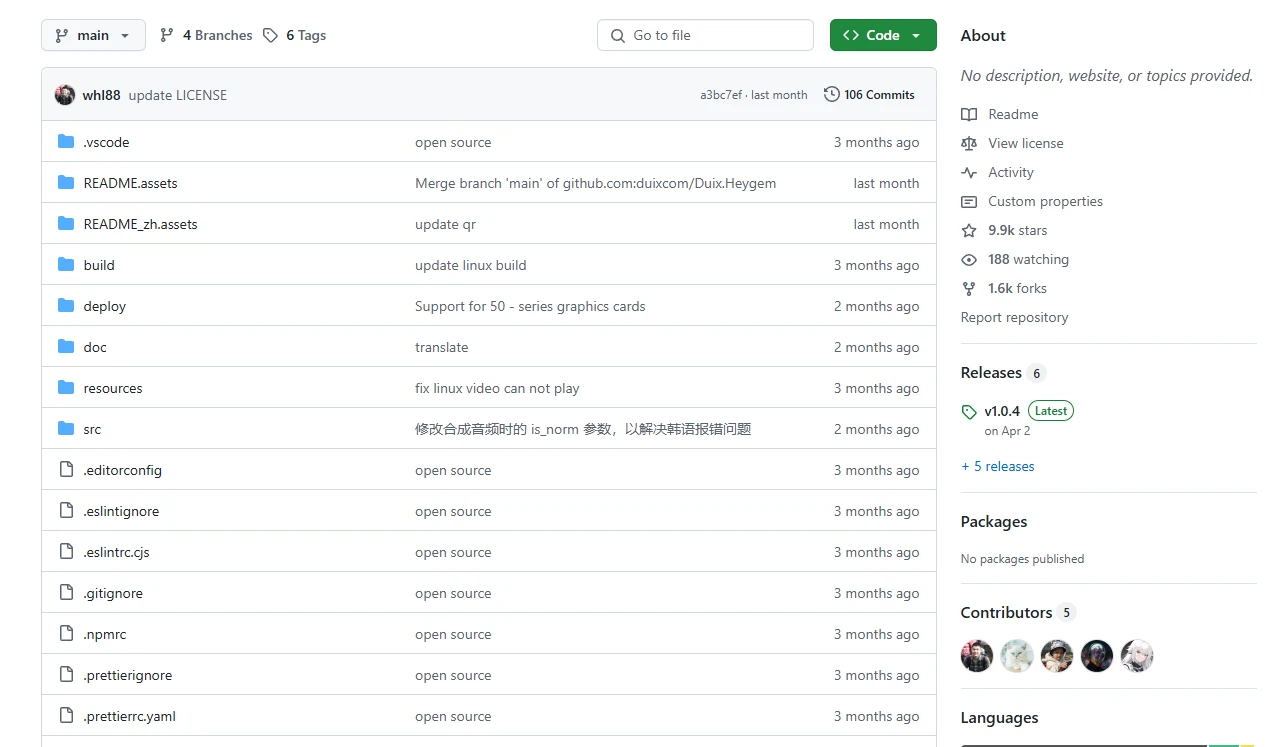Click the forks icon in About
Screen dimensions: 1269x747
[x=969, y=288]
